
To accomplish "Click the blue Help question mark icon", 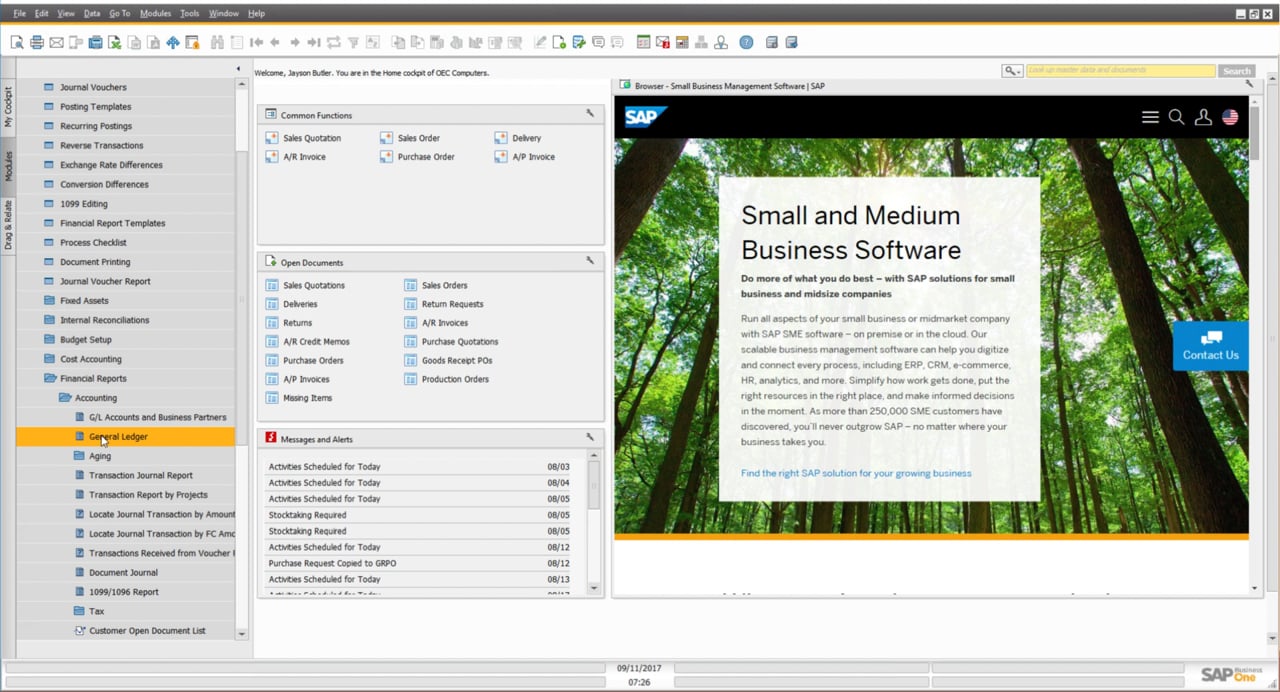I will coord(746,42).
